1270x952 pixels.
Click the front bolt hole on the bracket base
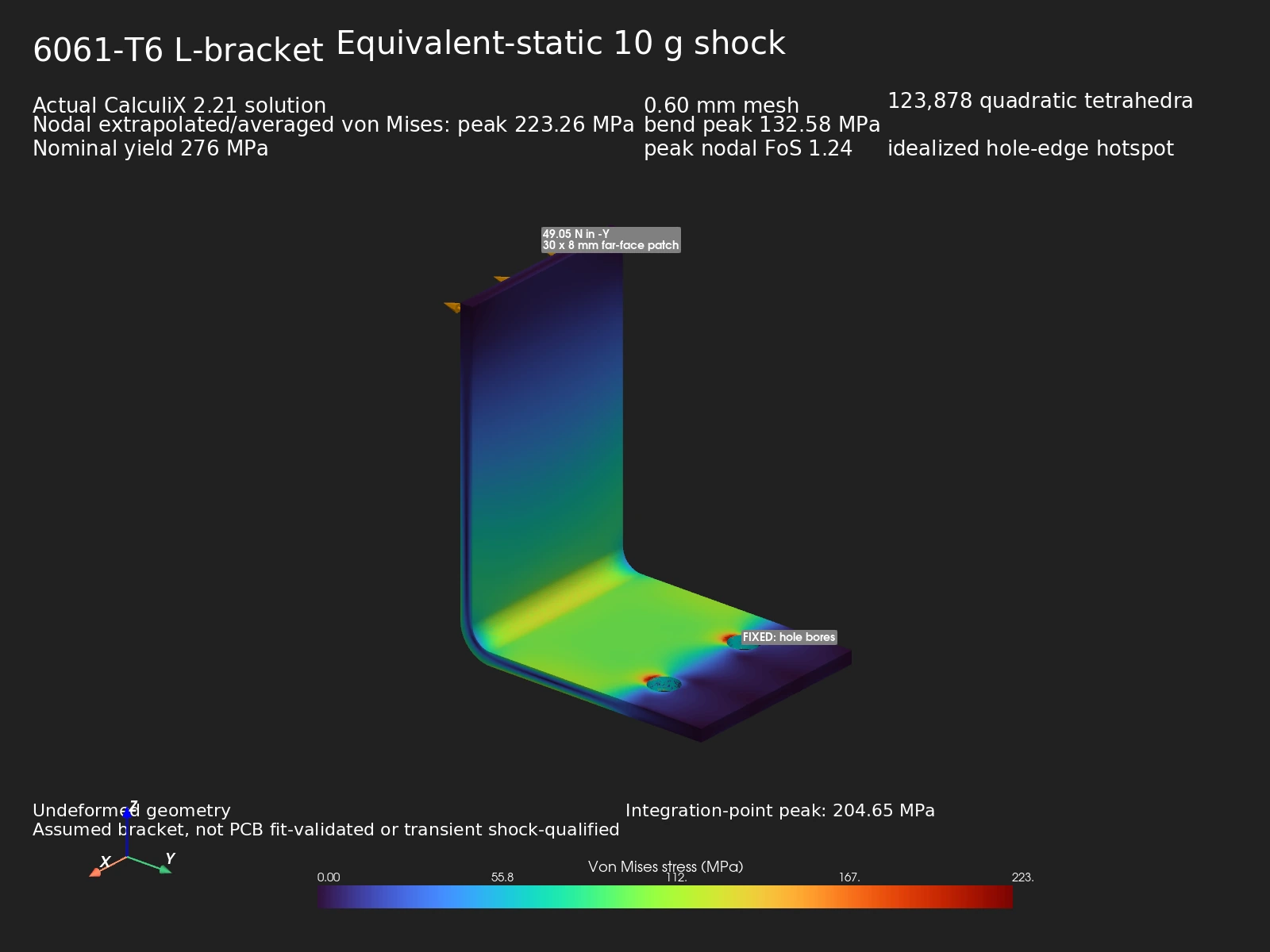click(x=664, y=684)
